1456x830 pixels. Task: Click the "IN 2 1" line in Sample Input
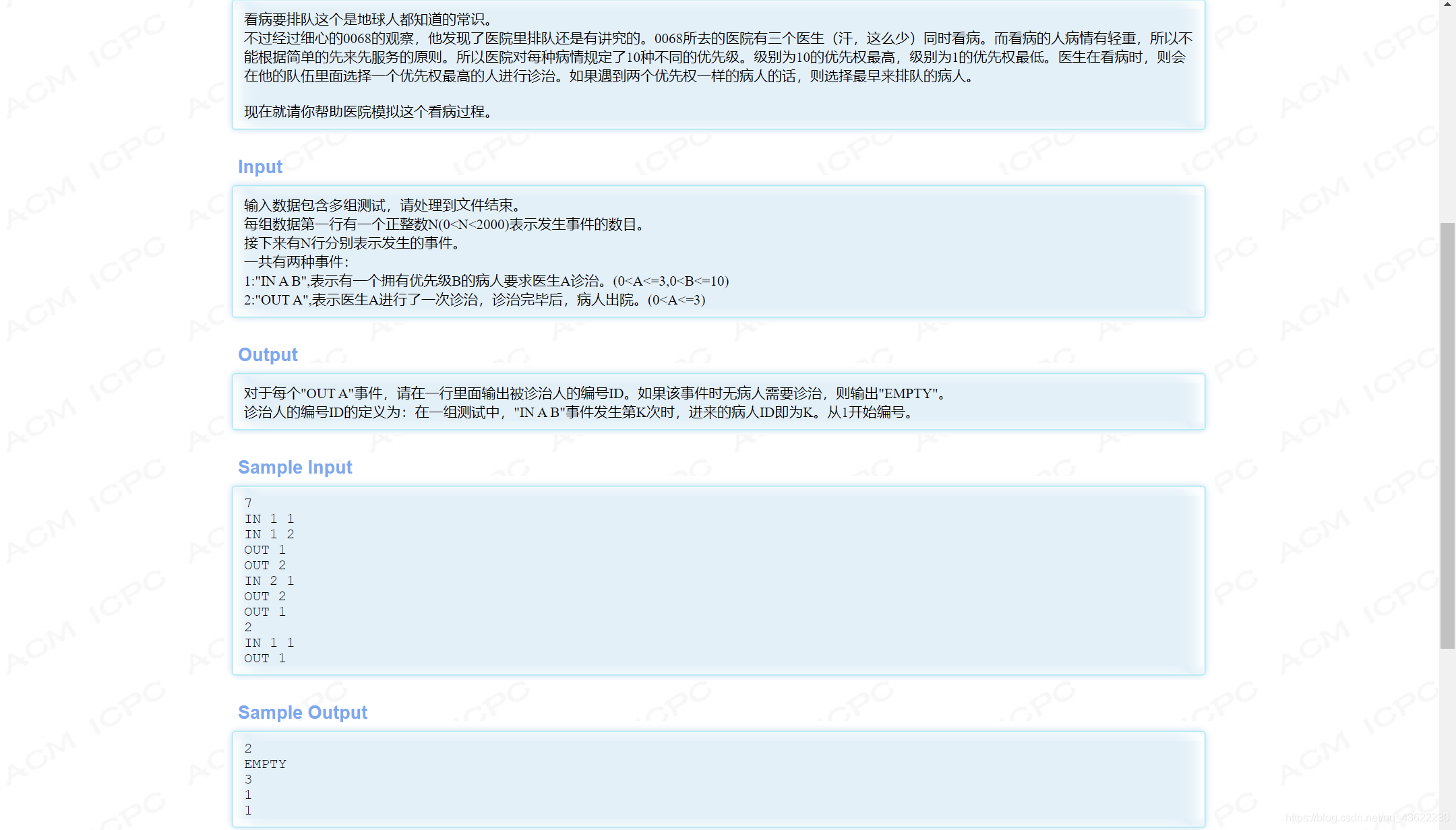coord(268,581)
